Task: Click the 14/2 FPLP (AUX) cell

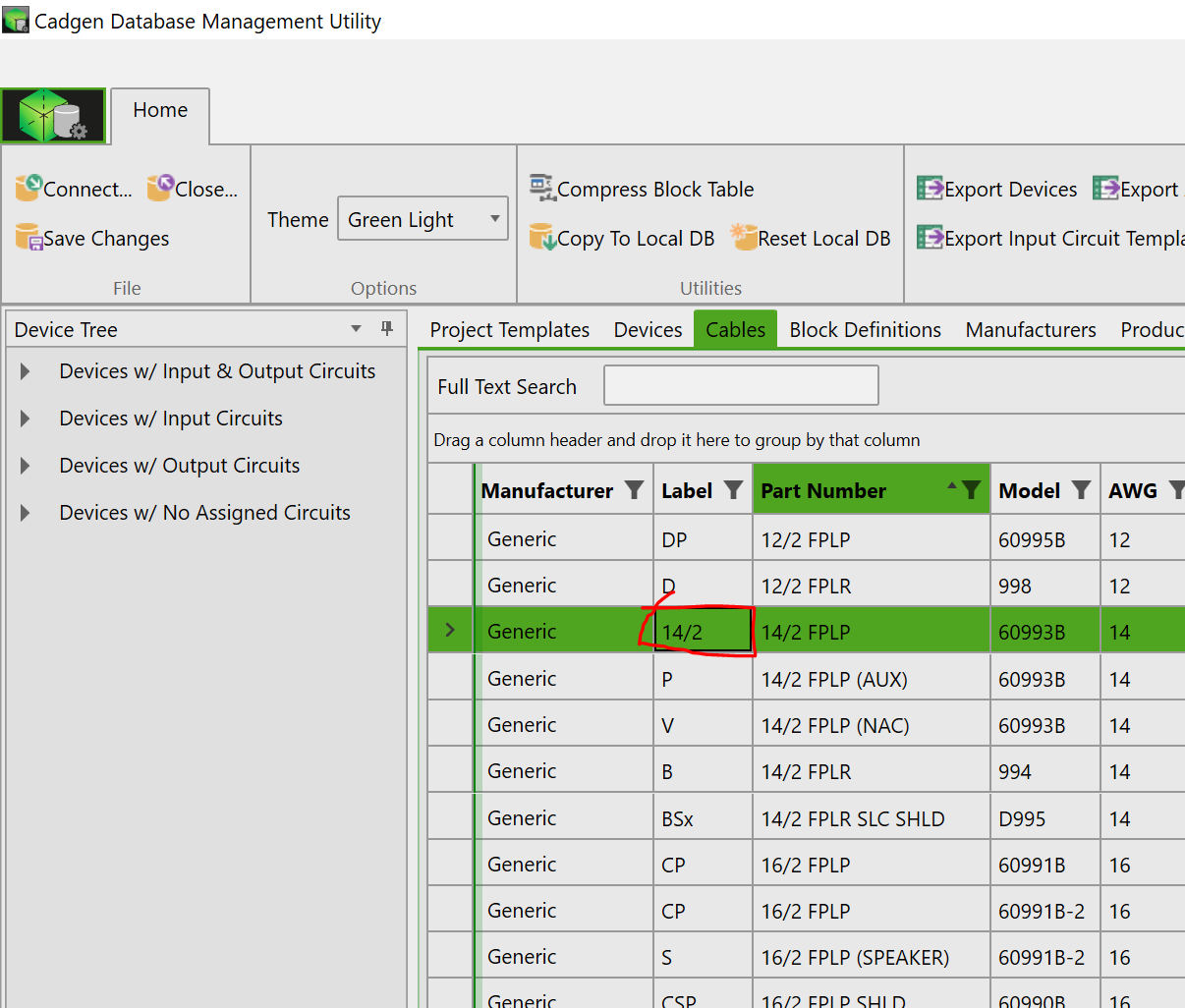Action: click(x=871, y=679)
